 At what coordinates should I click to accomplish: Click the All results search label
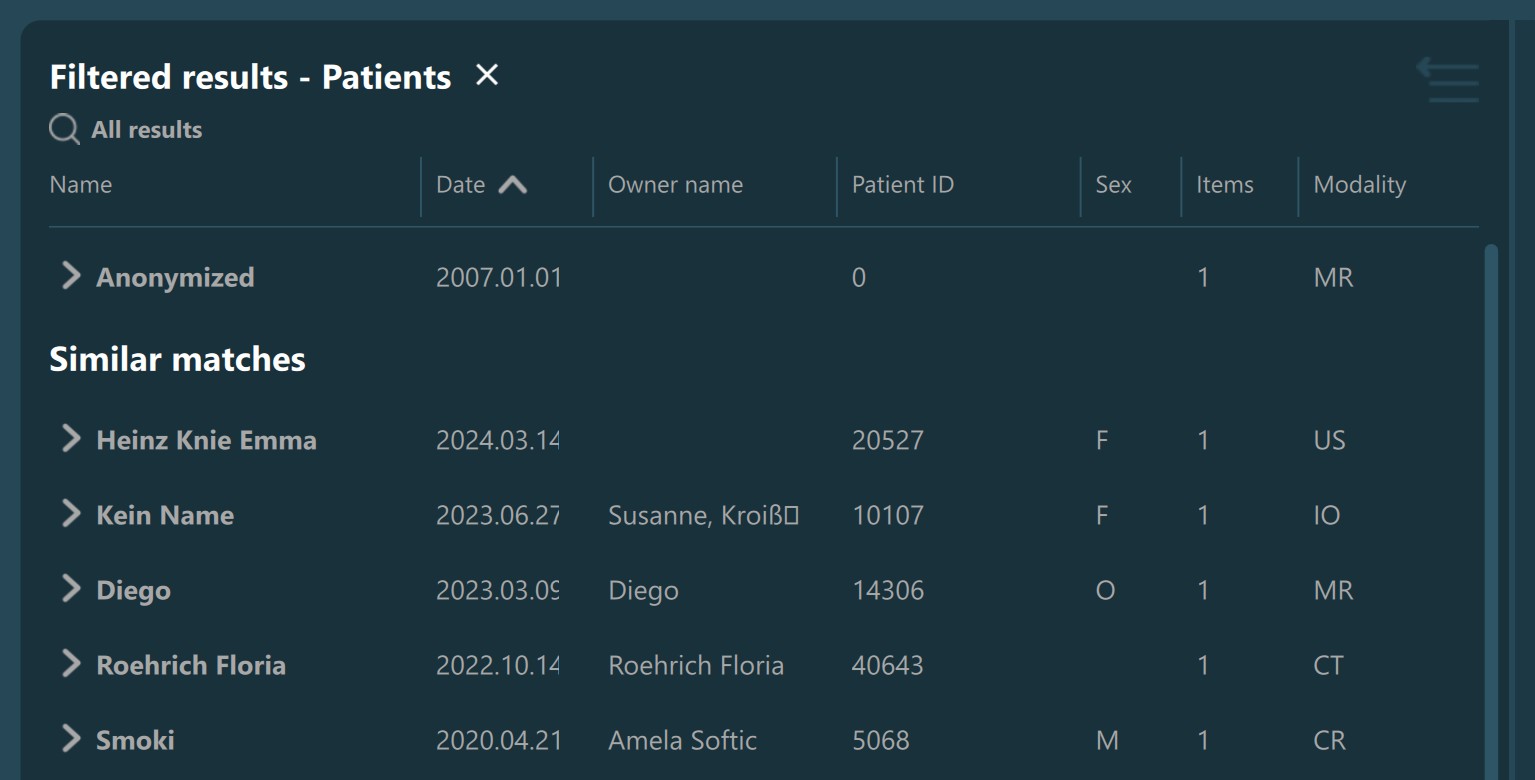146,130
